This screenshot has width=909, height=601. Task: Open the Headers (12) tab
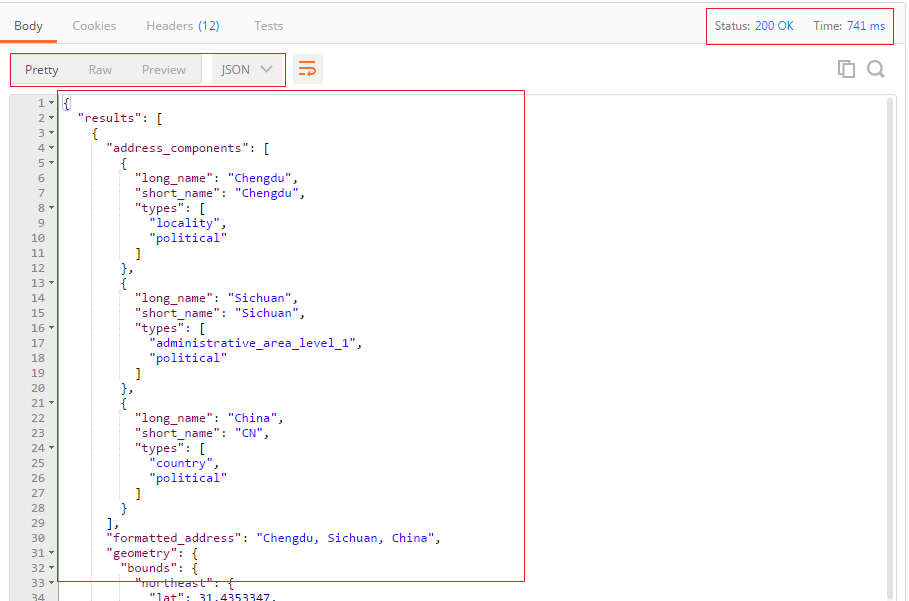183,26
